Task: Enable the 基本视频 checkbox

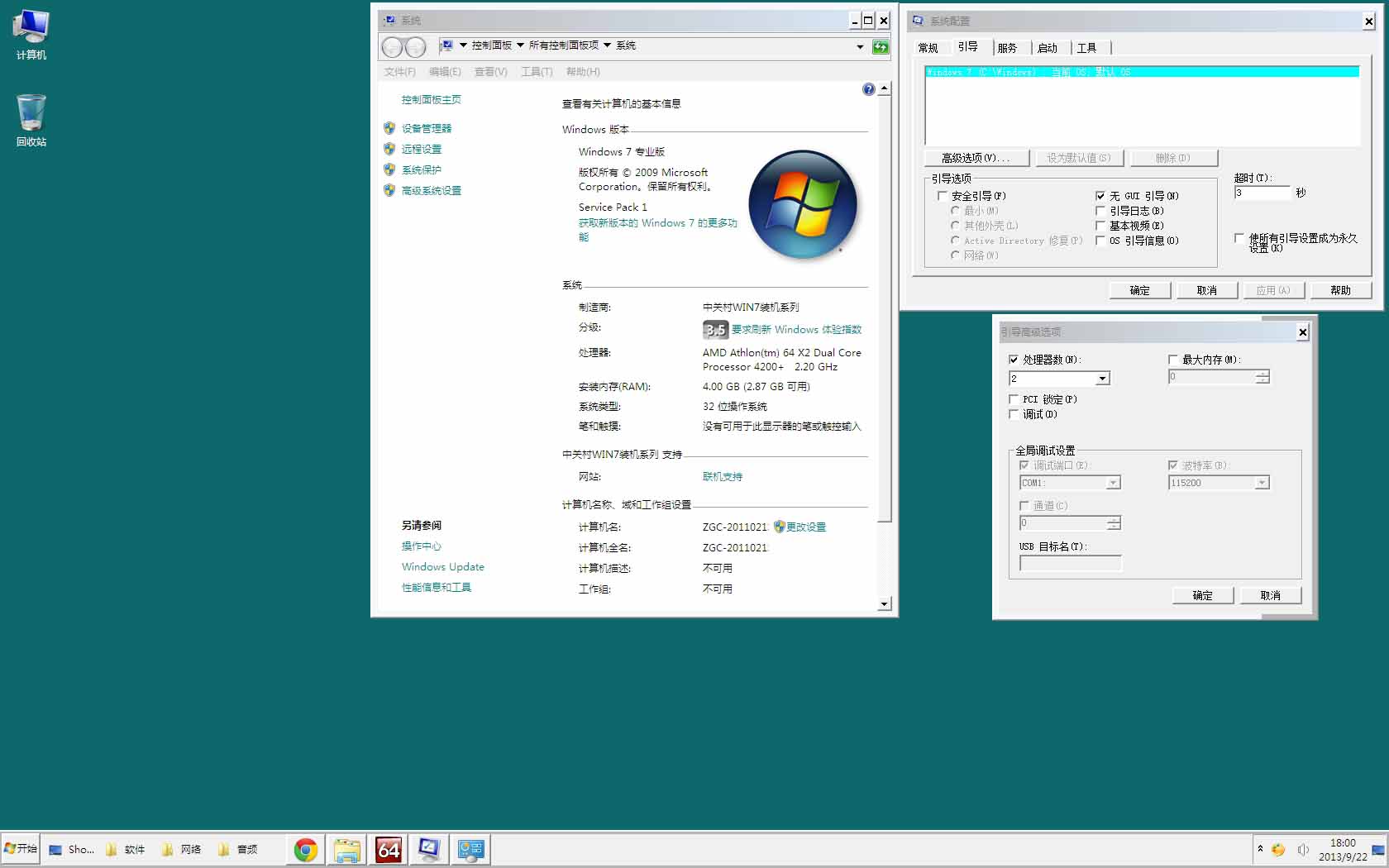Action: click(1100, 226)
